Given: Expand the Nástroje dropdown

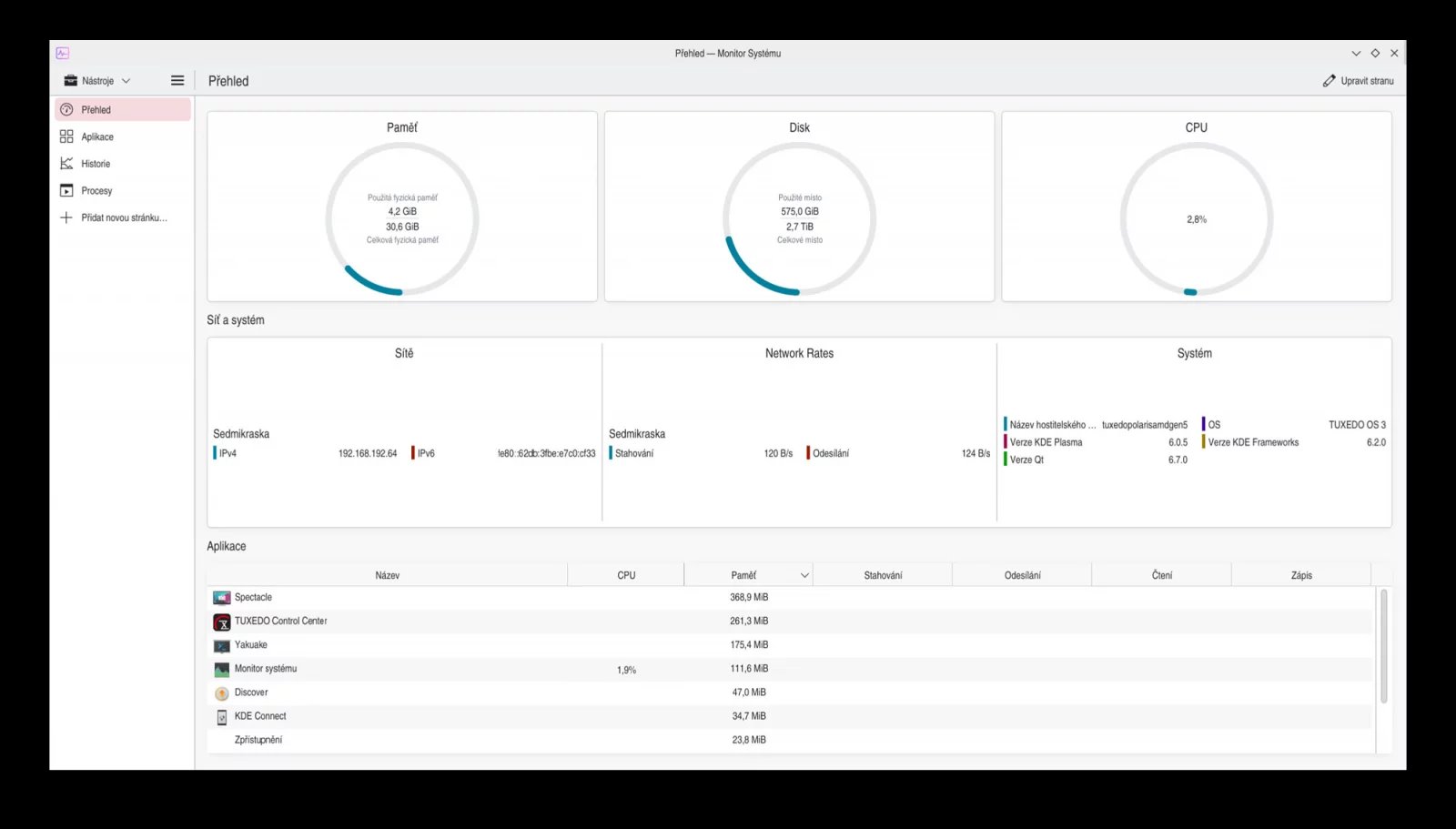Looking at the screenshot, I should 97,81.
